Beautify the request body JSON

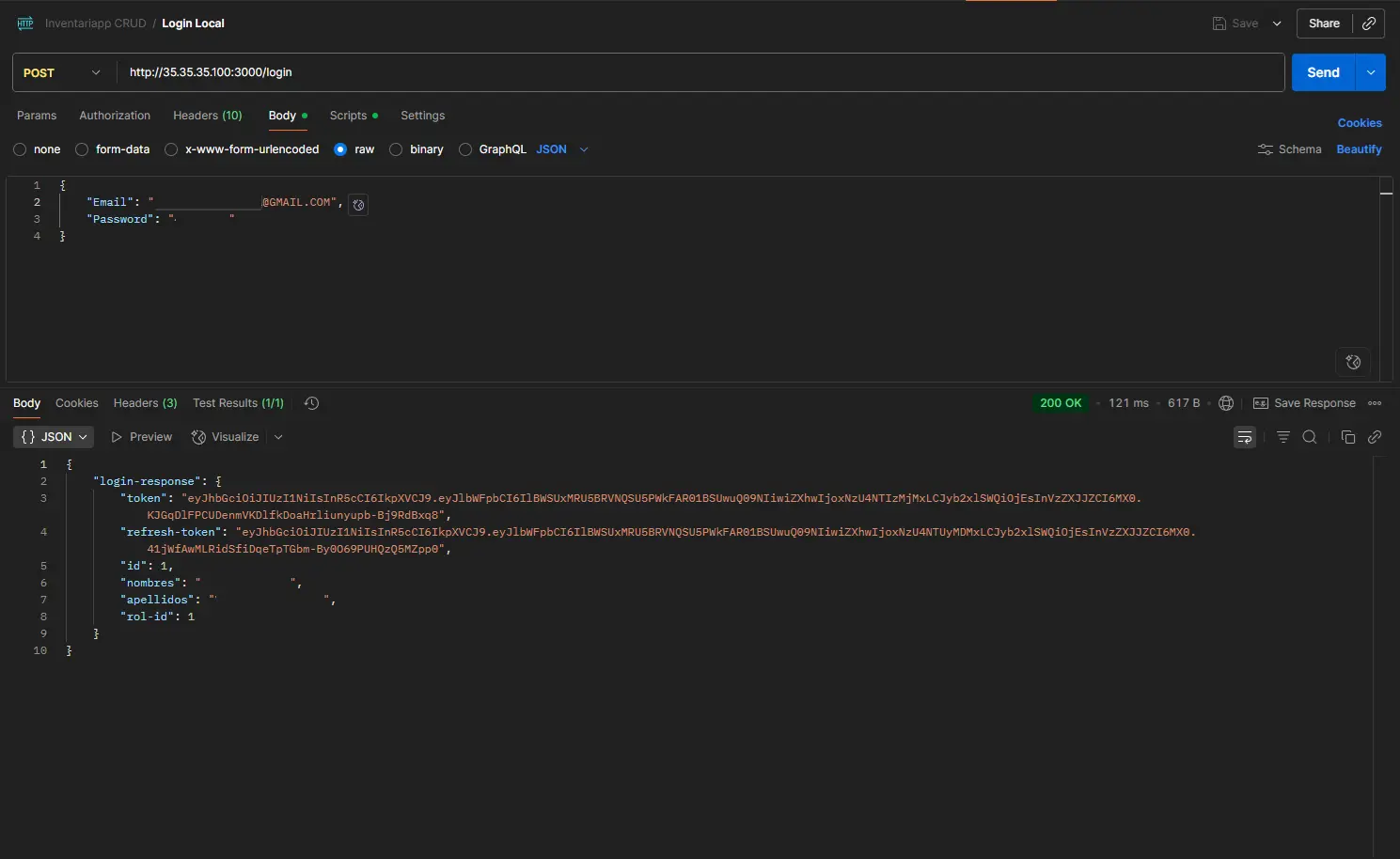pyautogui.click(x=1359, y=148)
